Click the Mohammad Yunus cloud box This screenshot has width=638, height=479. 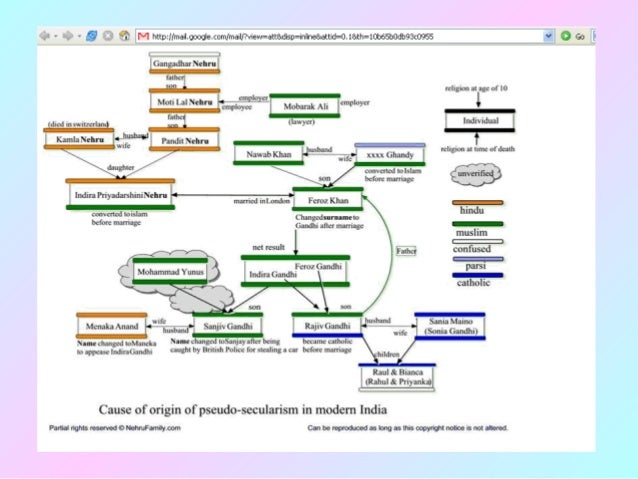click(170, 271)
